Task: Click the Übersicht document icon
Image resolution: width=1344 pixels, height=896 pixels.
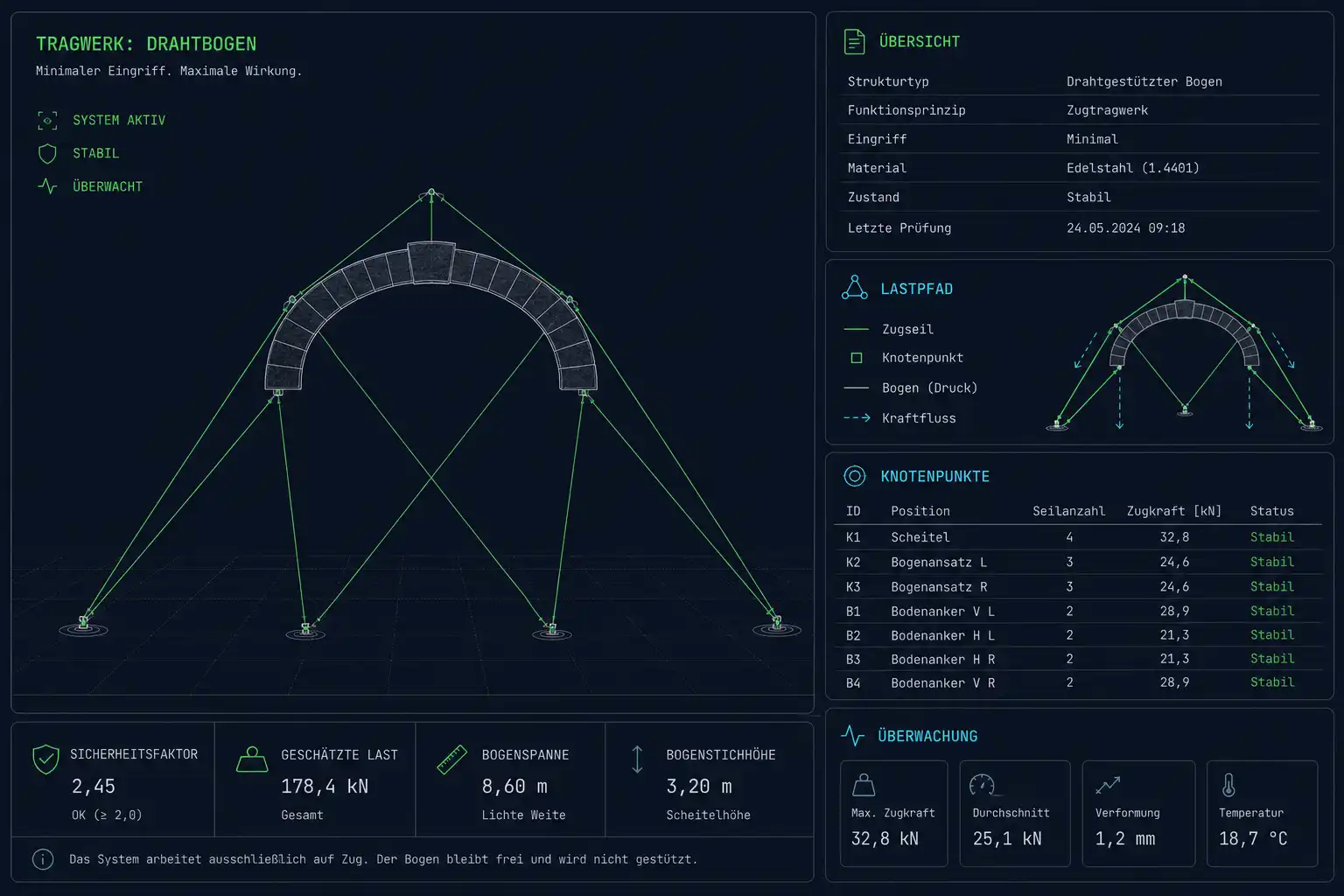Action: click(854, 41)
